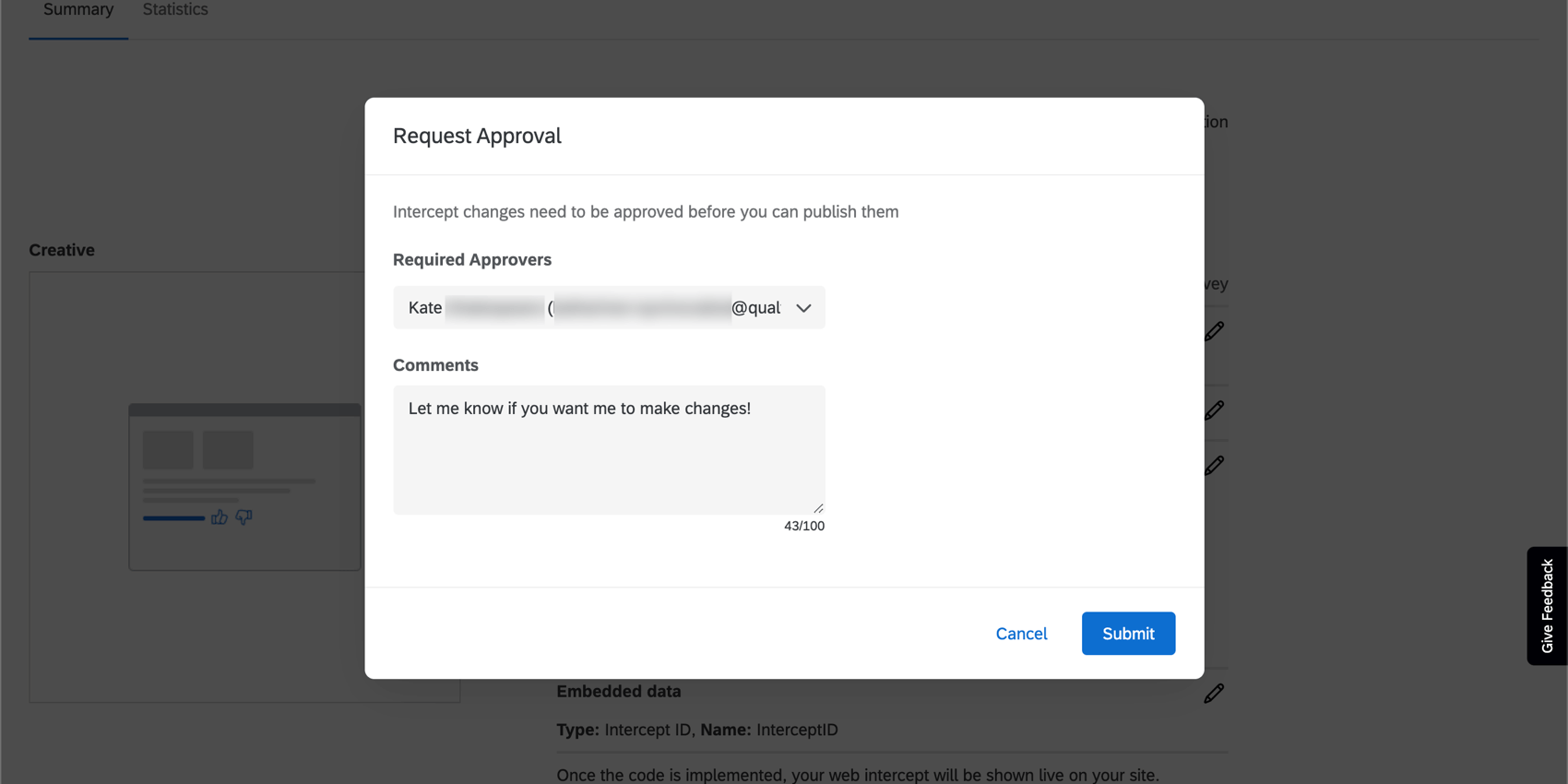
Task: Select the Creative preview thumbnail window
Action: click(244, 487)
